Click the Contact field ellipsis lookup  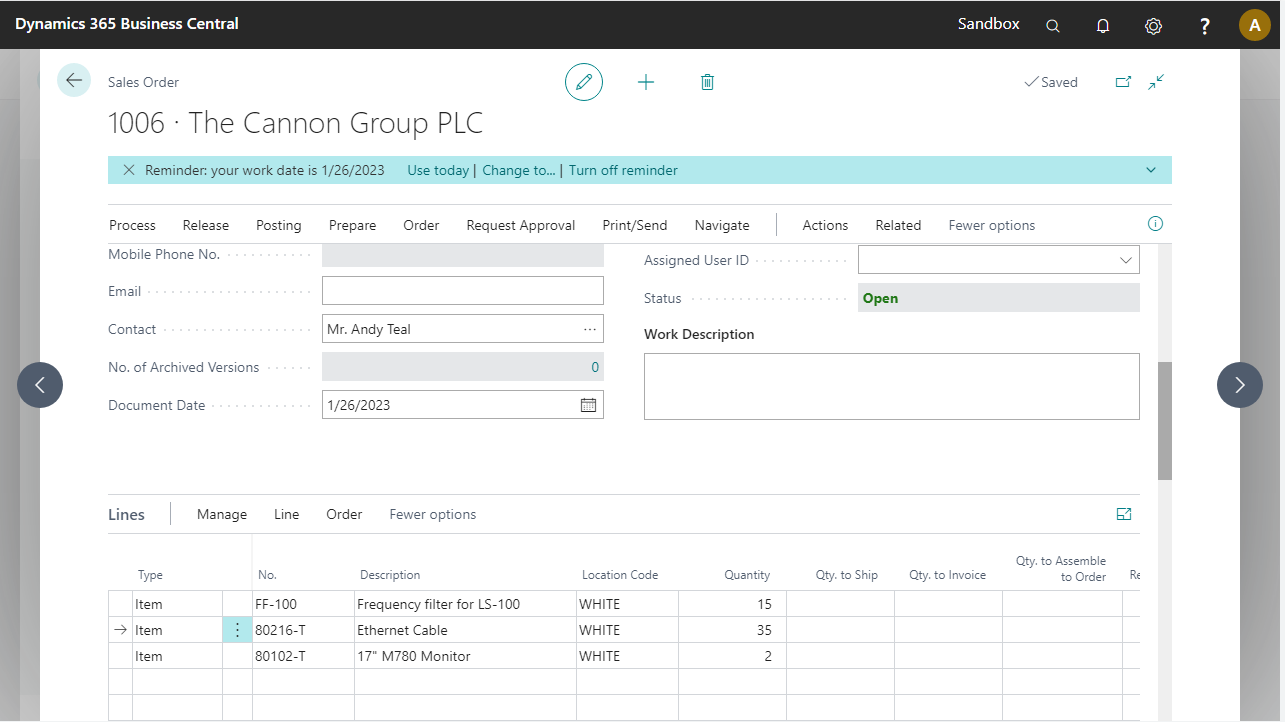tap(590, 329)
